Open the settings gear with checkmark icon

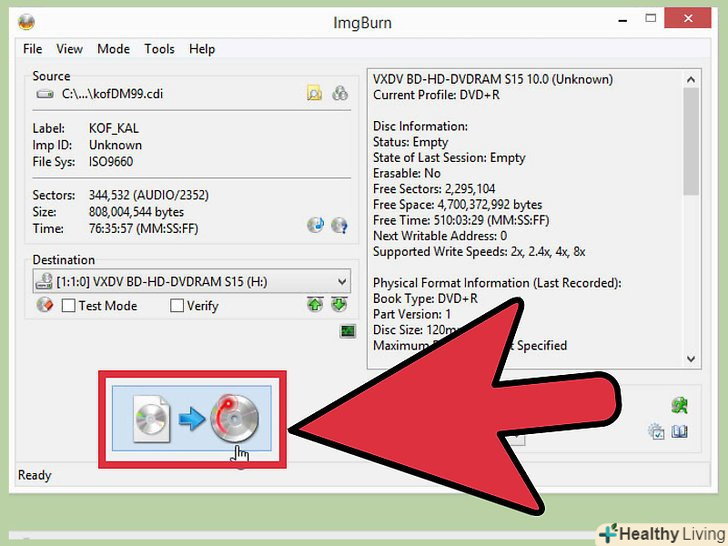[x=656, y=432]
